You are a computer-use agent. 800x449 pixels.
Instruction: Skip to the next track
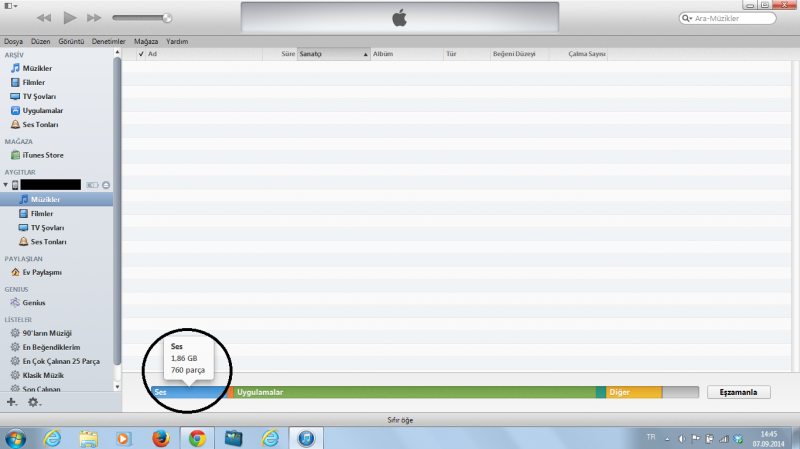point(94,18)
